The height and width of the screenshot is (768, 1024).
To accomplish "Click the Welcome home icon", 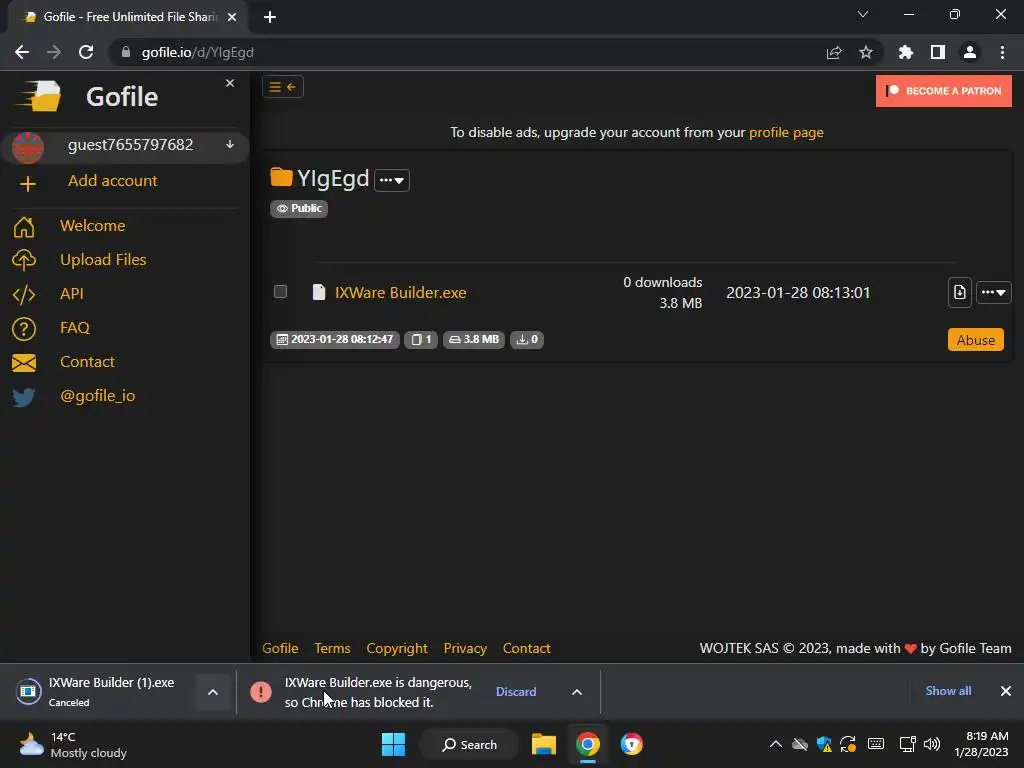I will click(24, 227).
